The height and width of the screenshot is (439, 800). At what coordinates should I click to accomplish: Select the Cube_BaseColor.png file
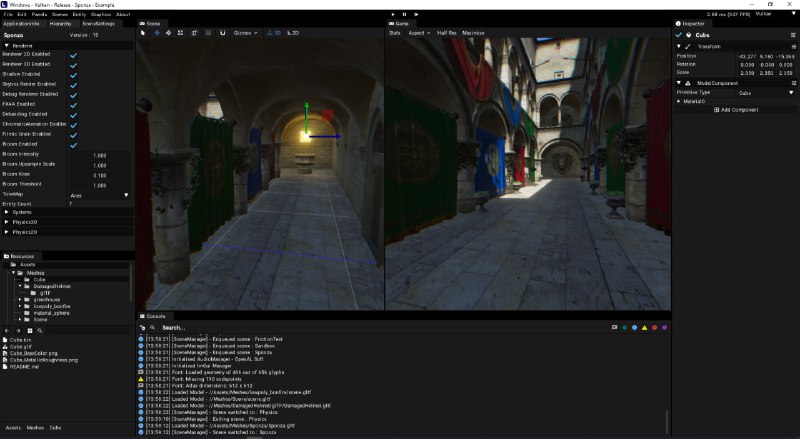click(33, 353)
